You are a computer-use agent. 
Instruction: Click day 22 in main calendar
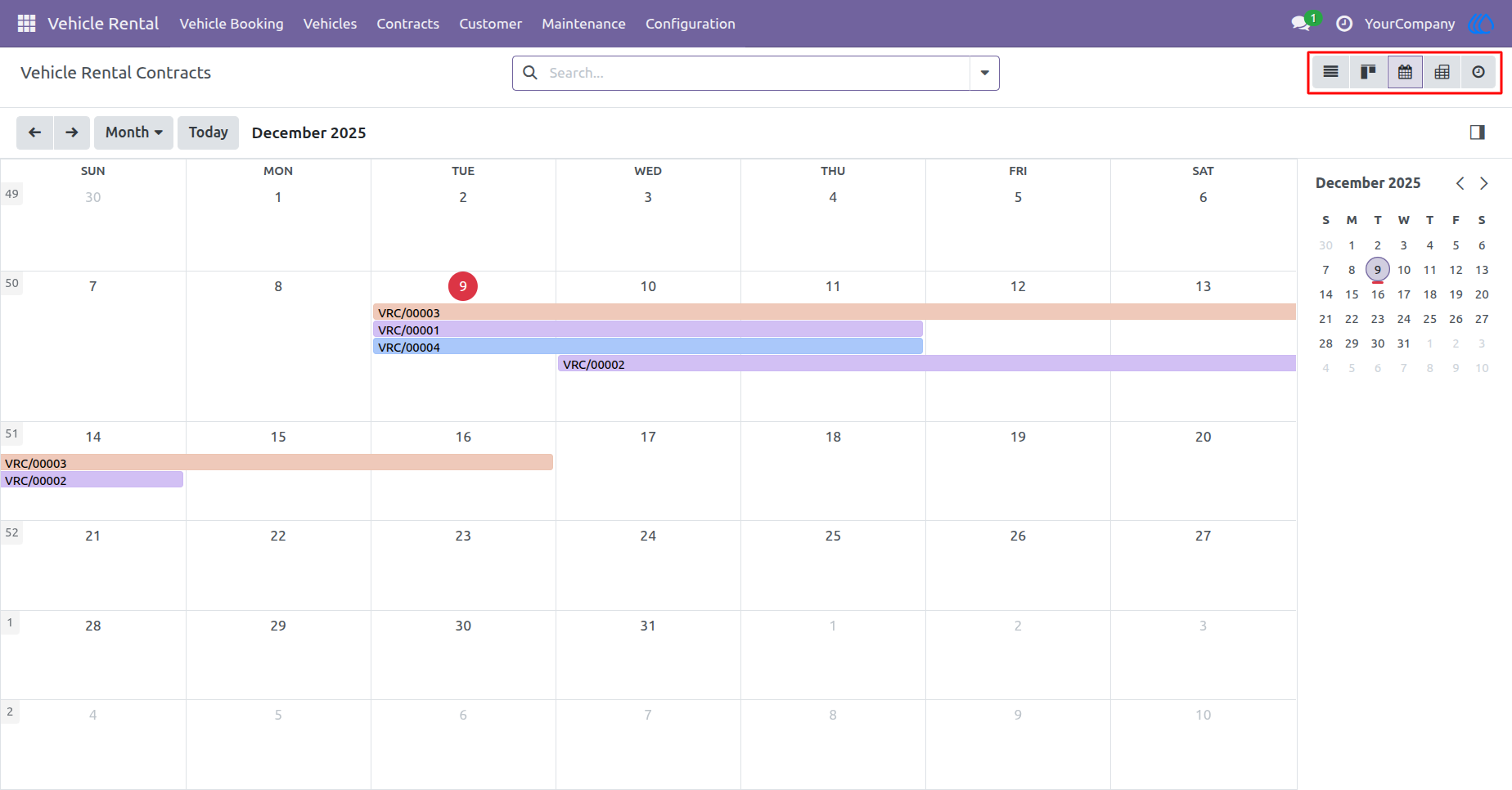coord(278,536)
